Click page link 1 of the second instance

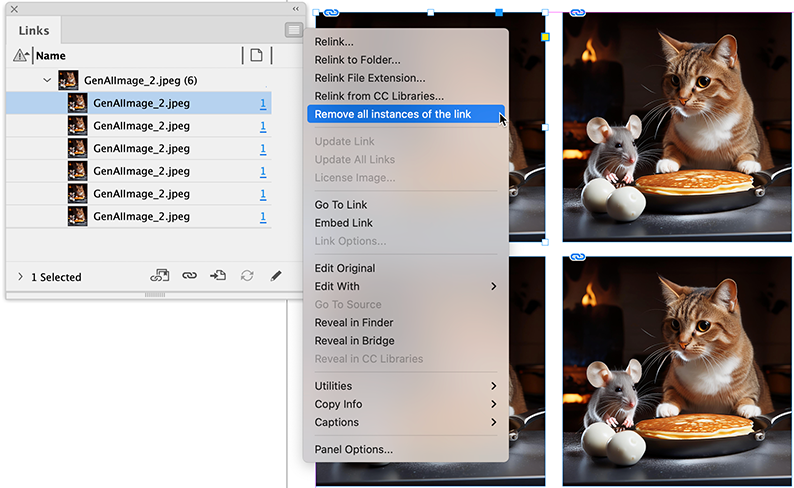pyautogui.click(x=263, y=126)
